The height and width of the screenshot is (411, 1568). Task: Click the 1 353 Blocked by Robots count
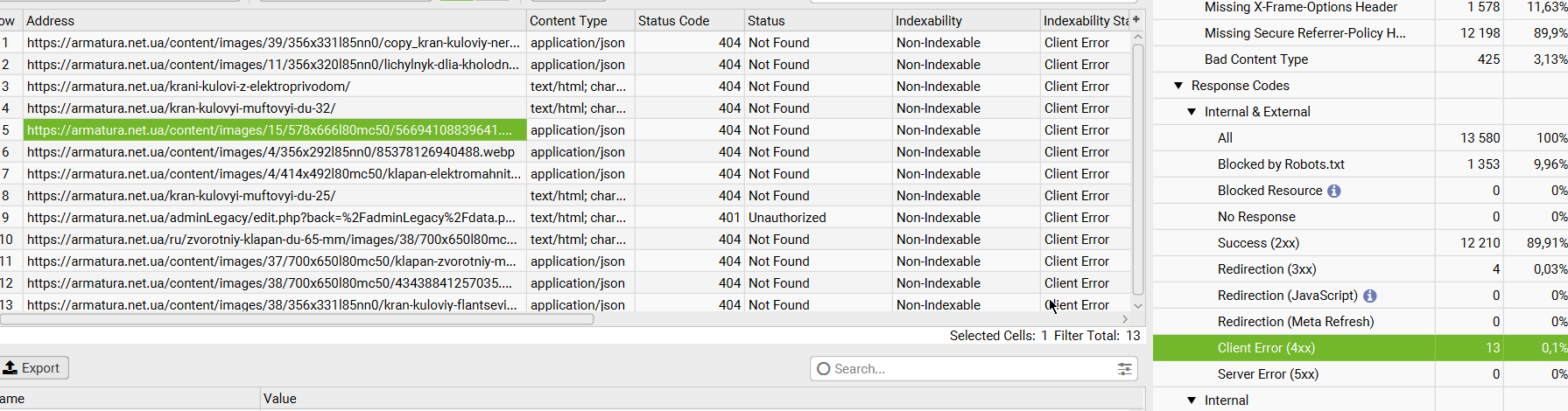coord(1483,164)
